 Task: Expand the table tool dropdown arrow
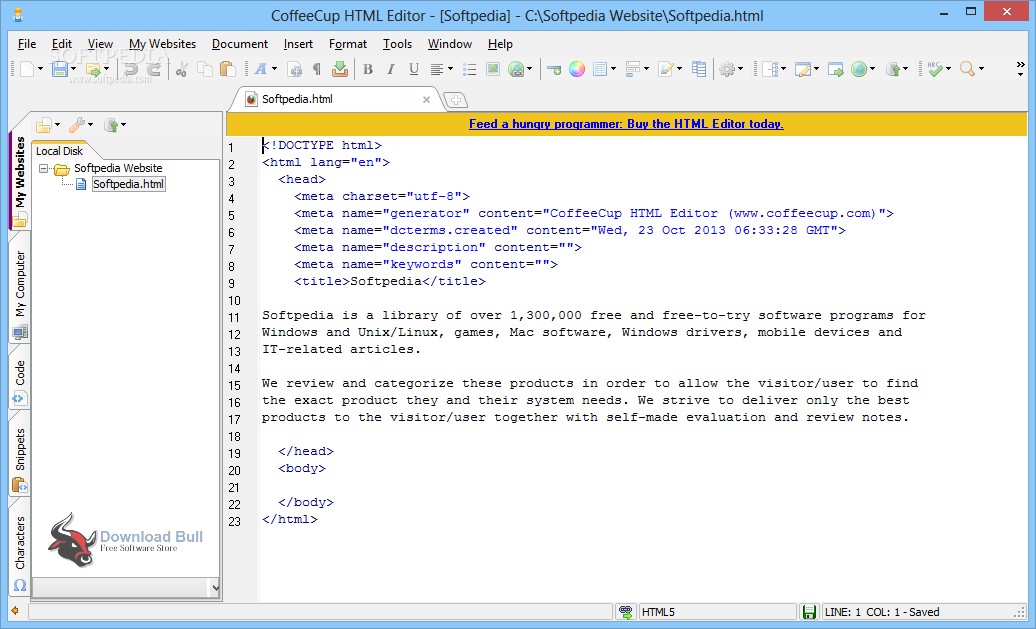[613, 69]
